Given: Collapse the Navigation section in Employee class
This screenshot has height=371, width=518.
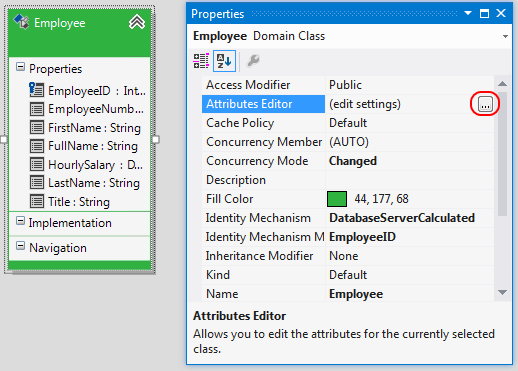Looking at the screenshot, I should coord(20,246).
